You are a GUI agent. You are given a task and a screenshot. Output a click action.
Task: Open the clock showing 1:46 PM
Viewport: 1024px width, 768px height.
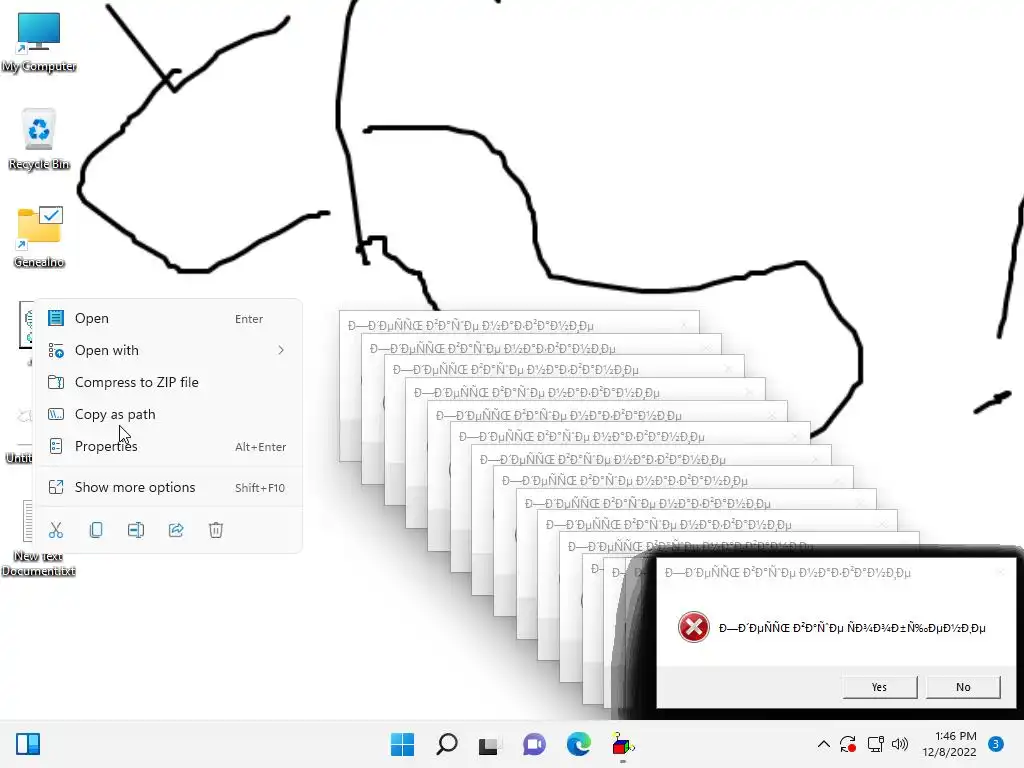point(949,744)
